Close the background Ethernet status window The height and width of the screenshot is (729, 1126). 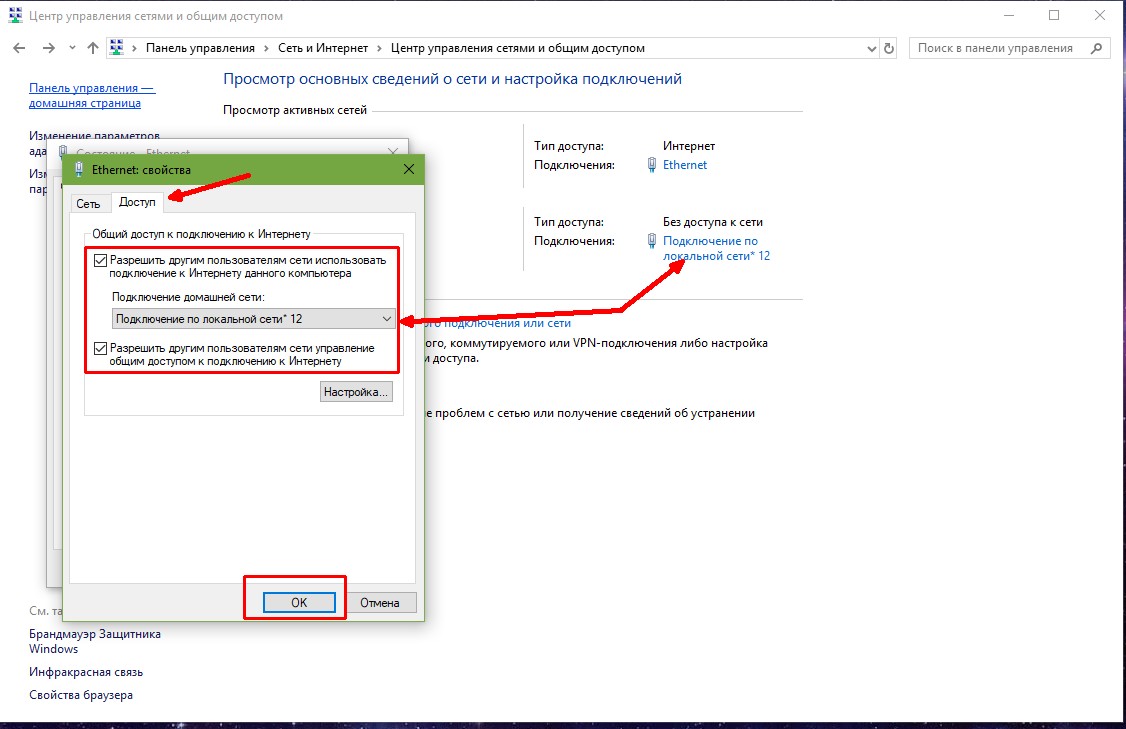click(x=393, y=152)
